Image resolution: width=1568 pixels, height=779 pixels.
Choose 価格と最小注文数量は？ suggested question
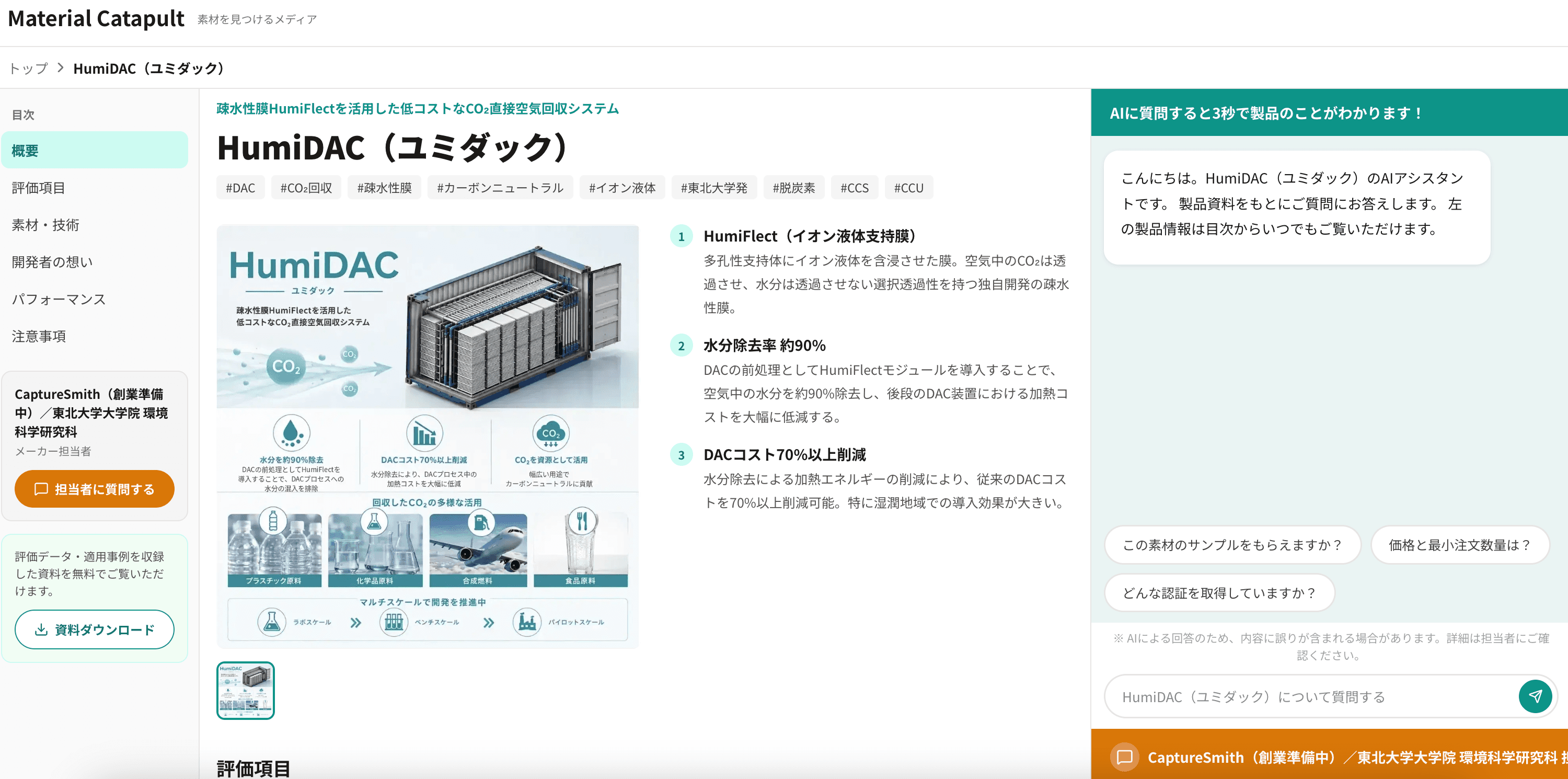coord(1460,544)
